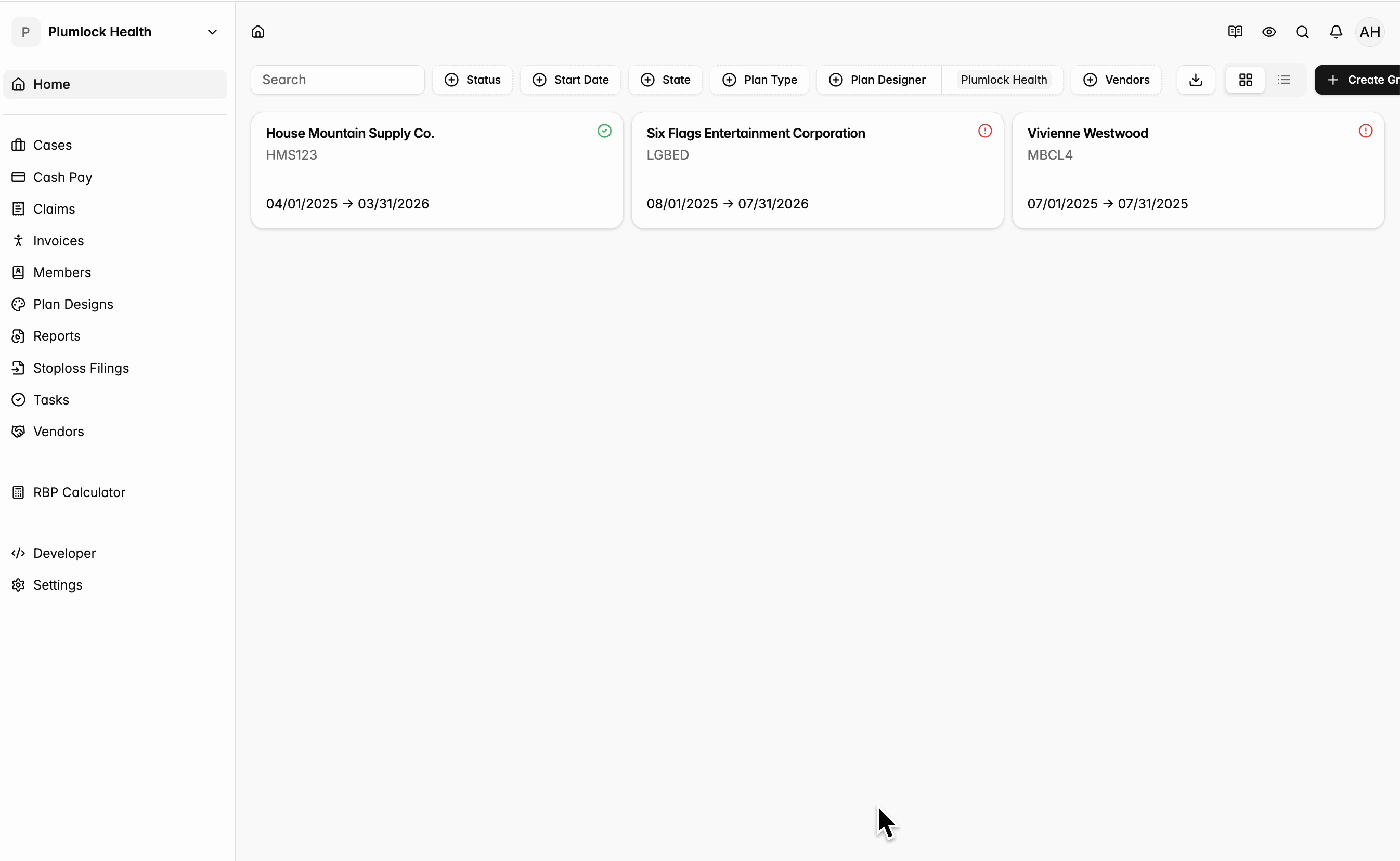Click the Create Group button
Image resolution: width=1400 pixels, height=861 pixels.
click(1362, 80)
